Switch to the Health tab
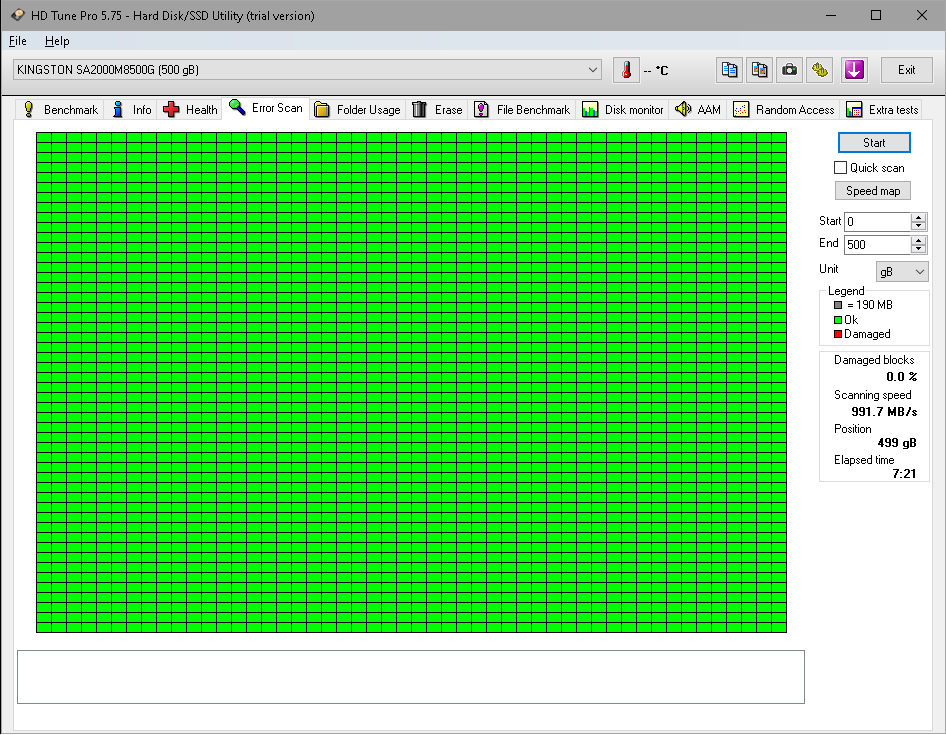Image resolution: width=946 pixels, height=735 pixels. point(189,109)
